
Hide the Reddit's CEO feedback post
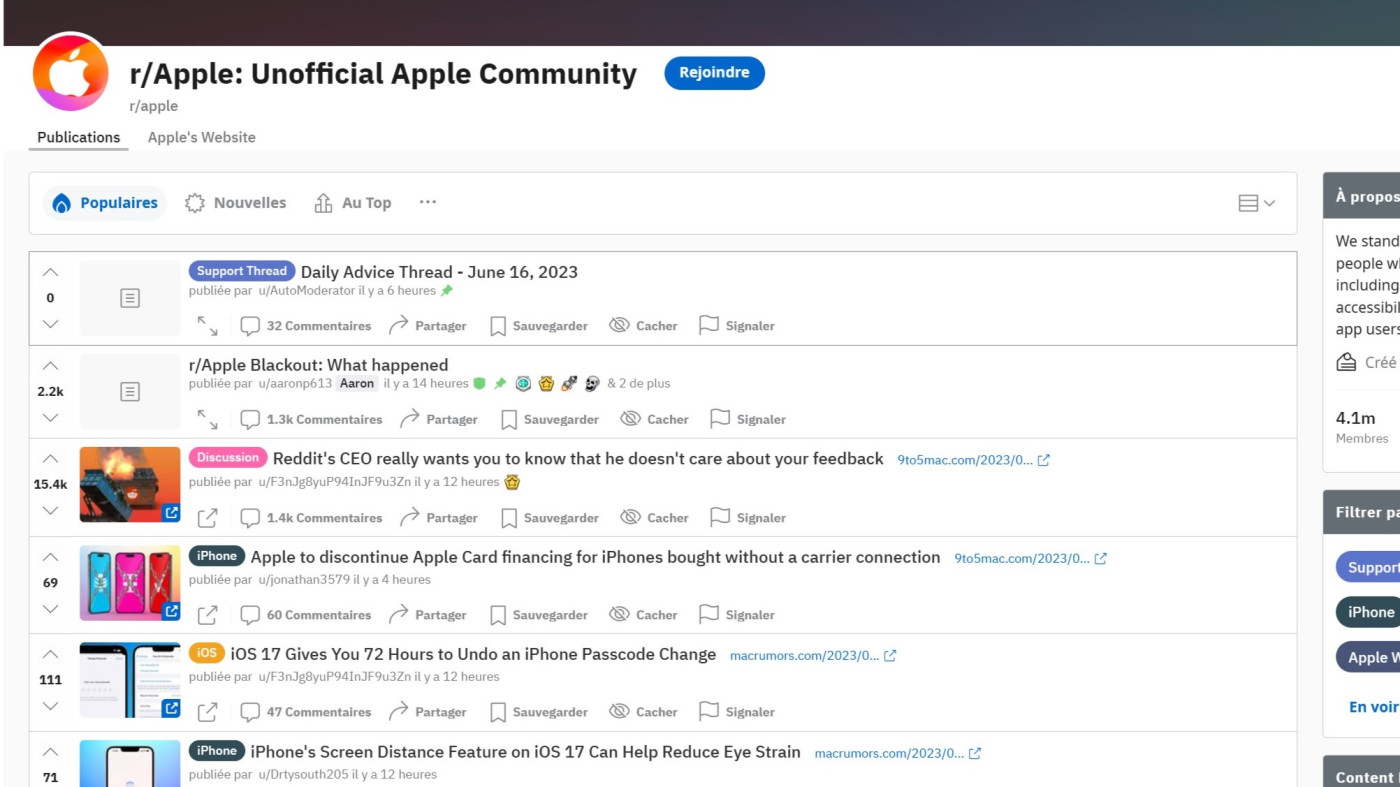click(x=654, y=518)
